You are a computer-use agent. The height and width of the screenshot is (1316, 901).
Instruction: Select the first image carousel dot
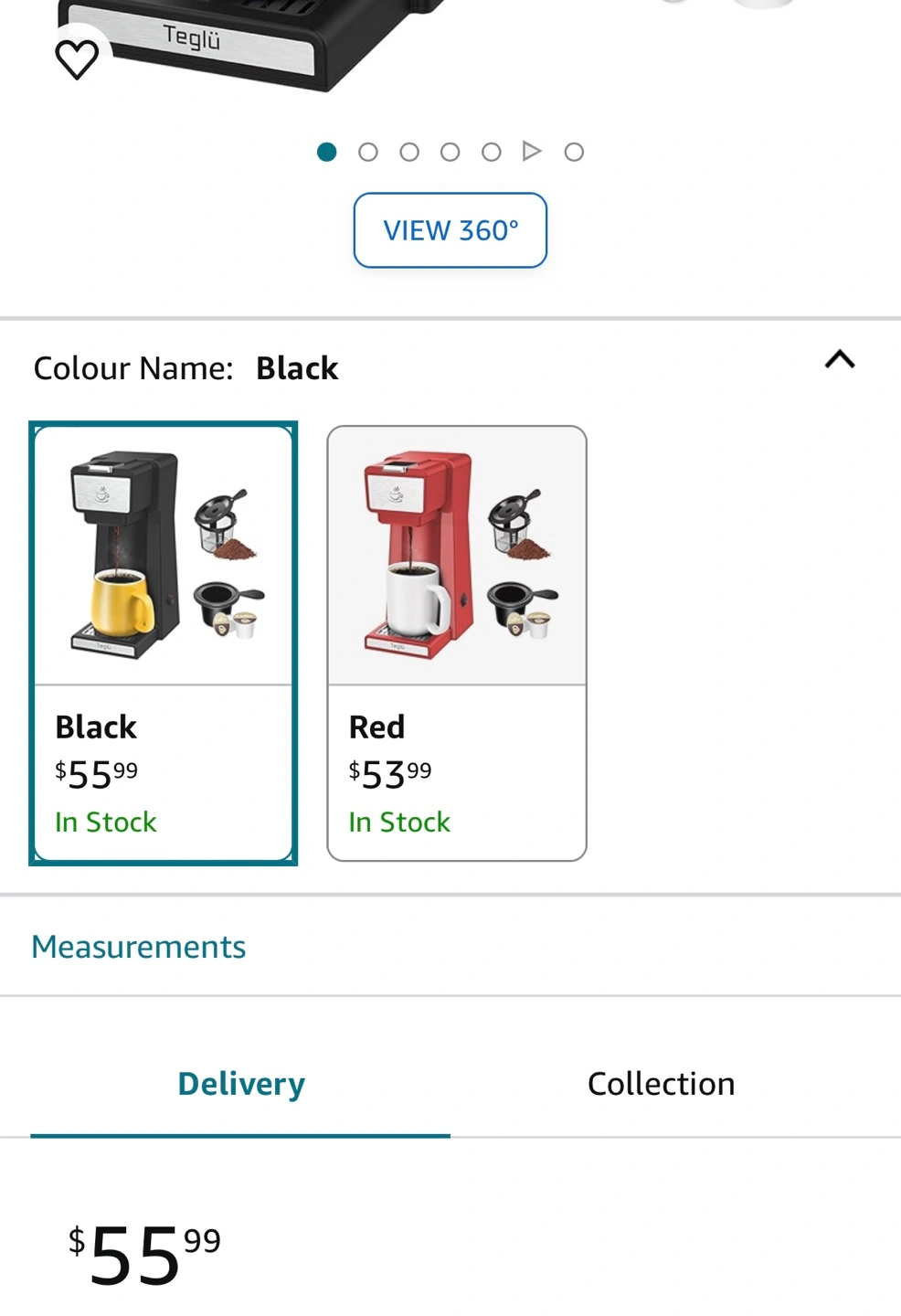tap(327, 152)
